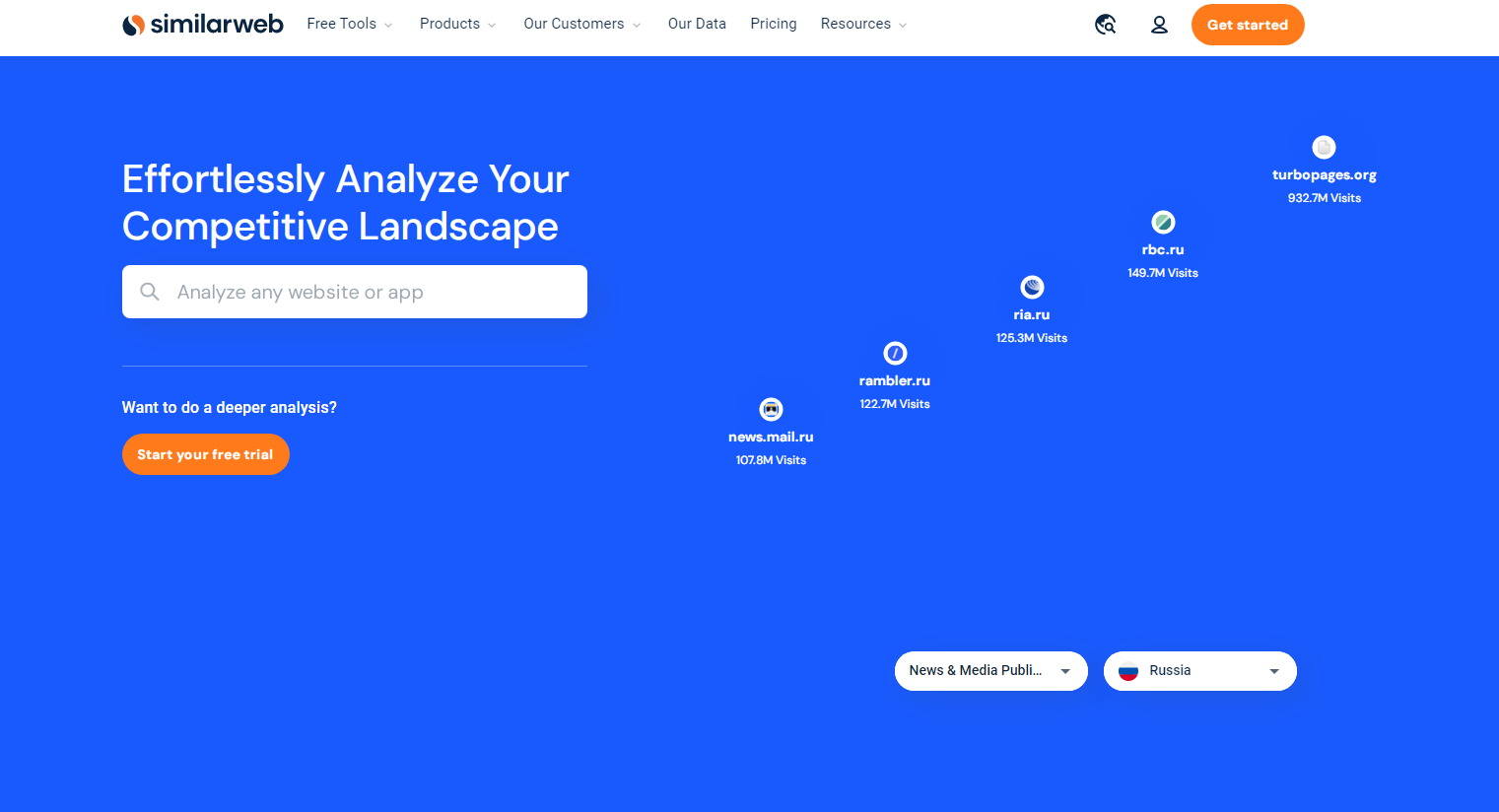The width and height of the screenshot is (1499, 812).
Task: Open the turbopages.org label
Action: click(1324, 175)
